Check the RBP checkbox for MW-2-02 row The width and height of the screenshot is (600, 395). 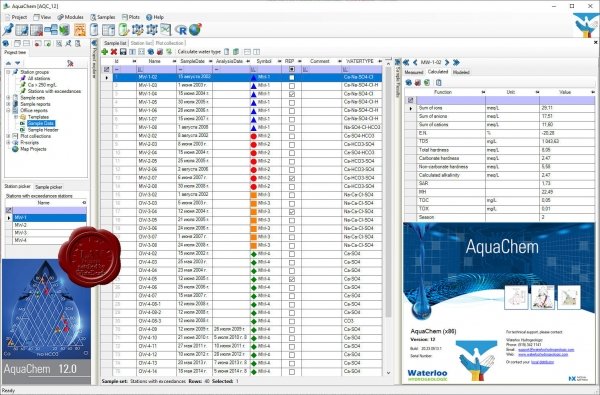point(292,136)
